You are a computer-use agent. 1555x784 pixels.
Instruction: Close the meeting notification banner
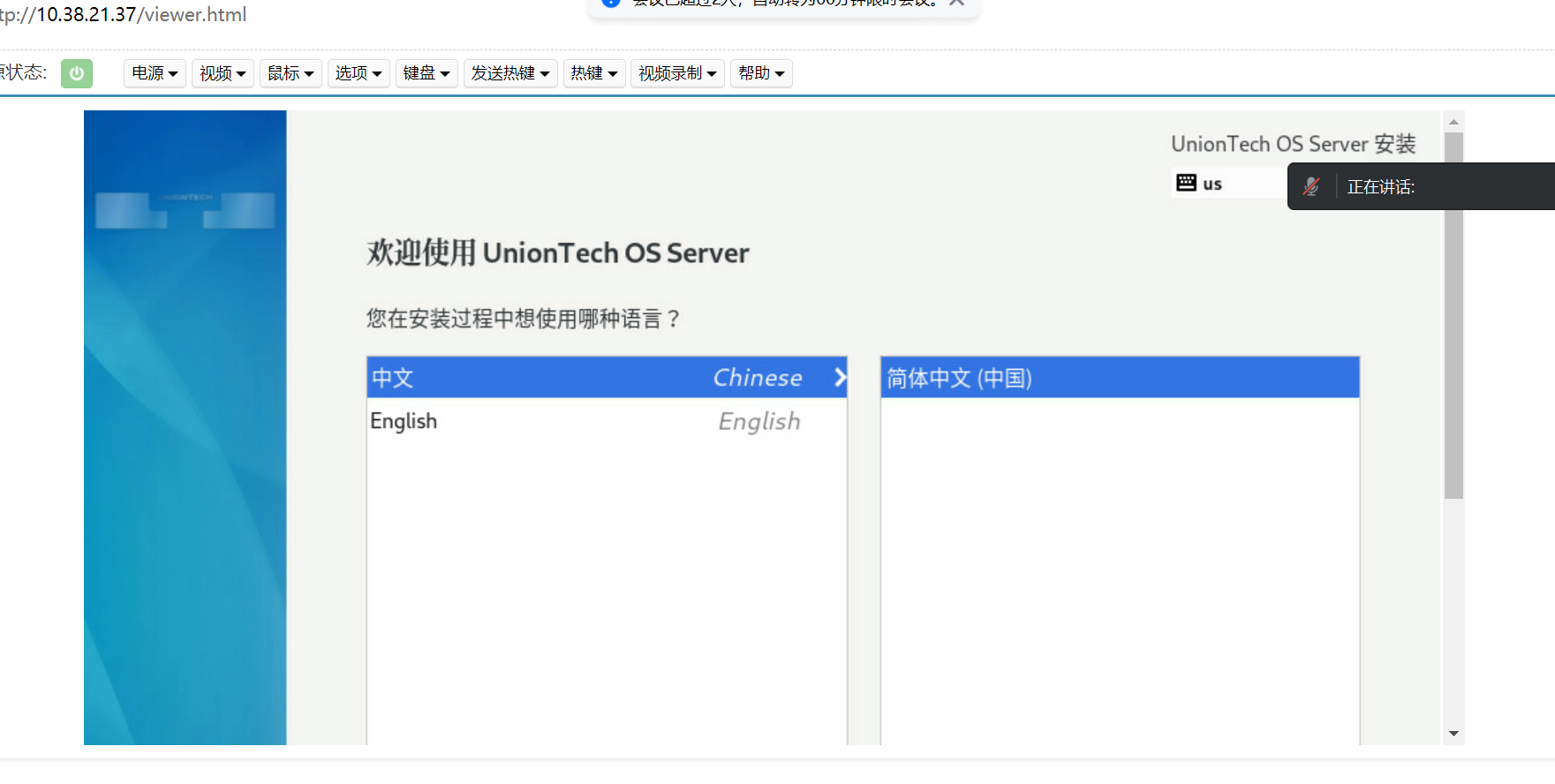pyautogui.click(x=956, y=3)
